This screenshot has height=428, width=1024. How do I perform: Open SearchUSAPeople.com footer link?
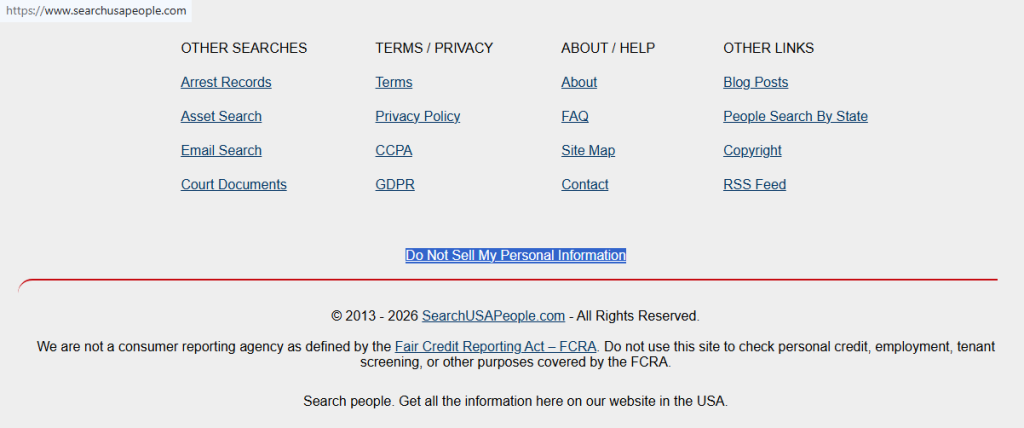[x=493, y=316]
